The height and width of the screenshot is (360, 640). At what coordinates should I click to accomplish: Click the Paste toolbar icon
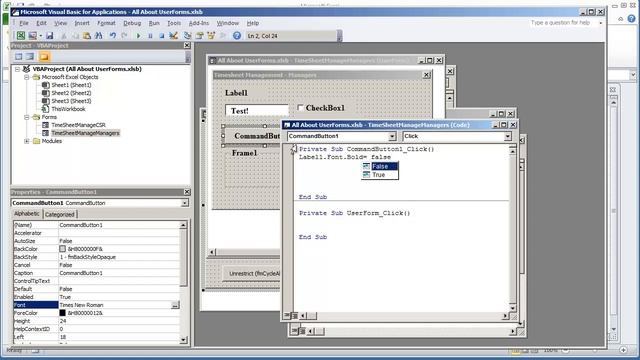(x=87, y=36)
